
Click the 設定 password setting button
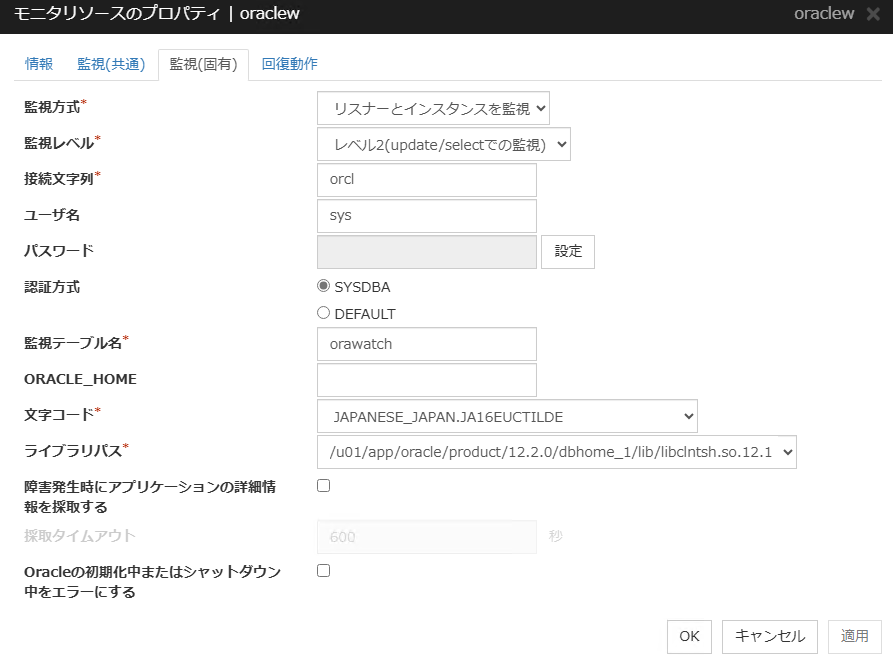pos(567,251)
